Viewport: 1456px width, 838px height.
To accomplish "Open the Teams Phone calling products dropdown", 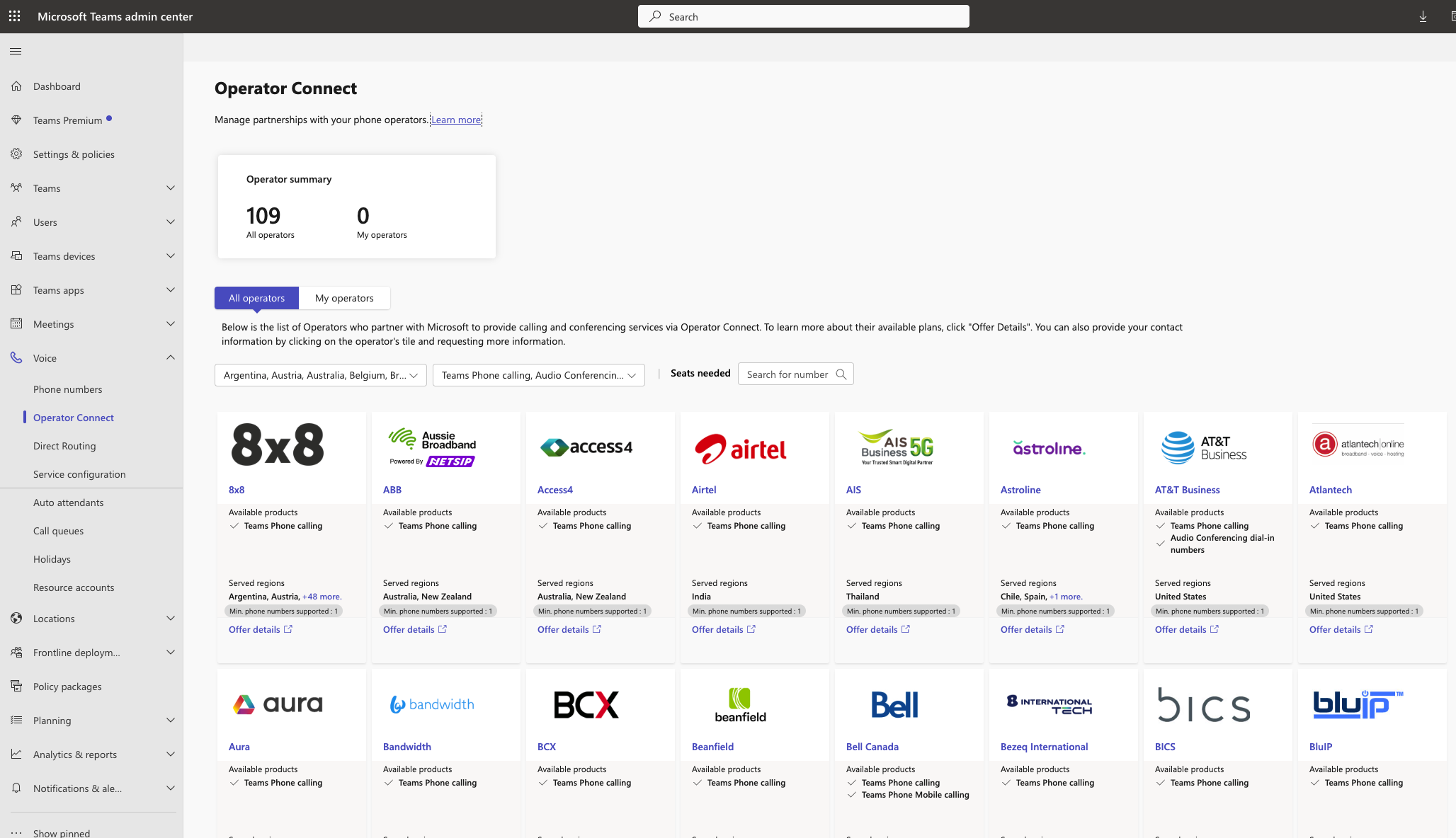I will tap(538, 375).
